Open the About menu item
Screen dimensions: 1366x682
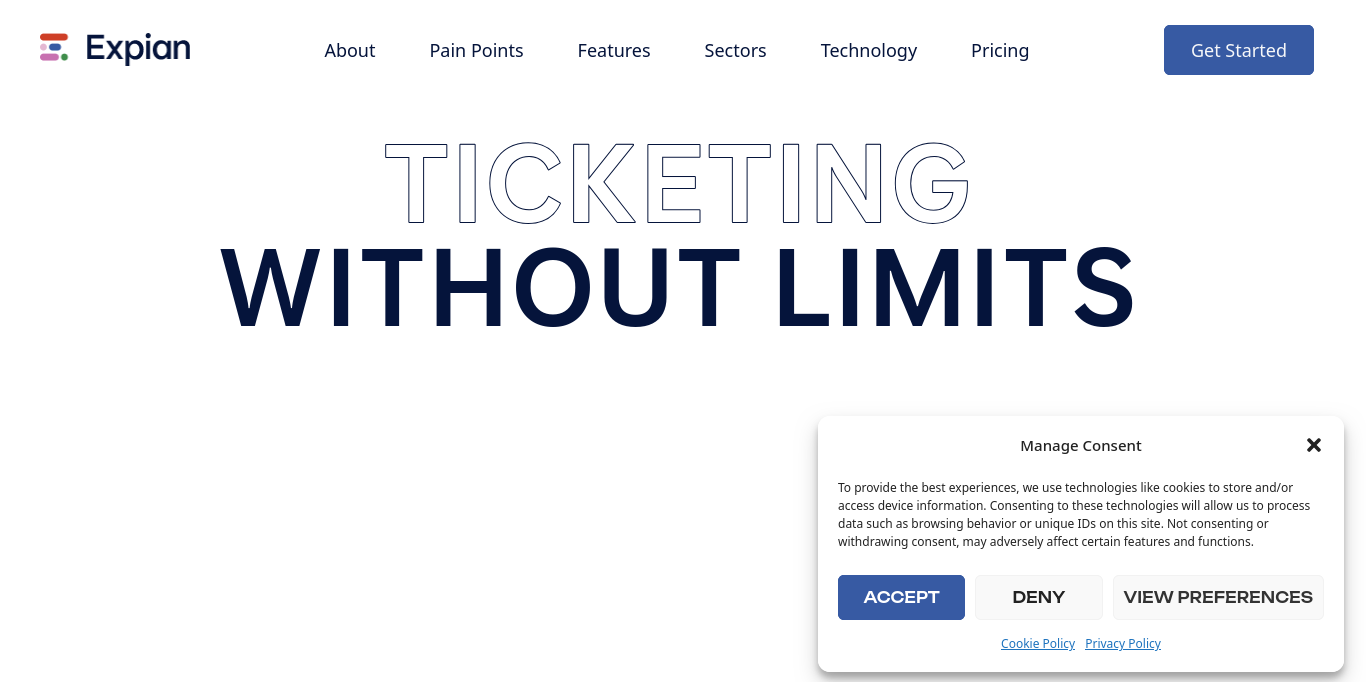tap(350, 50)
